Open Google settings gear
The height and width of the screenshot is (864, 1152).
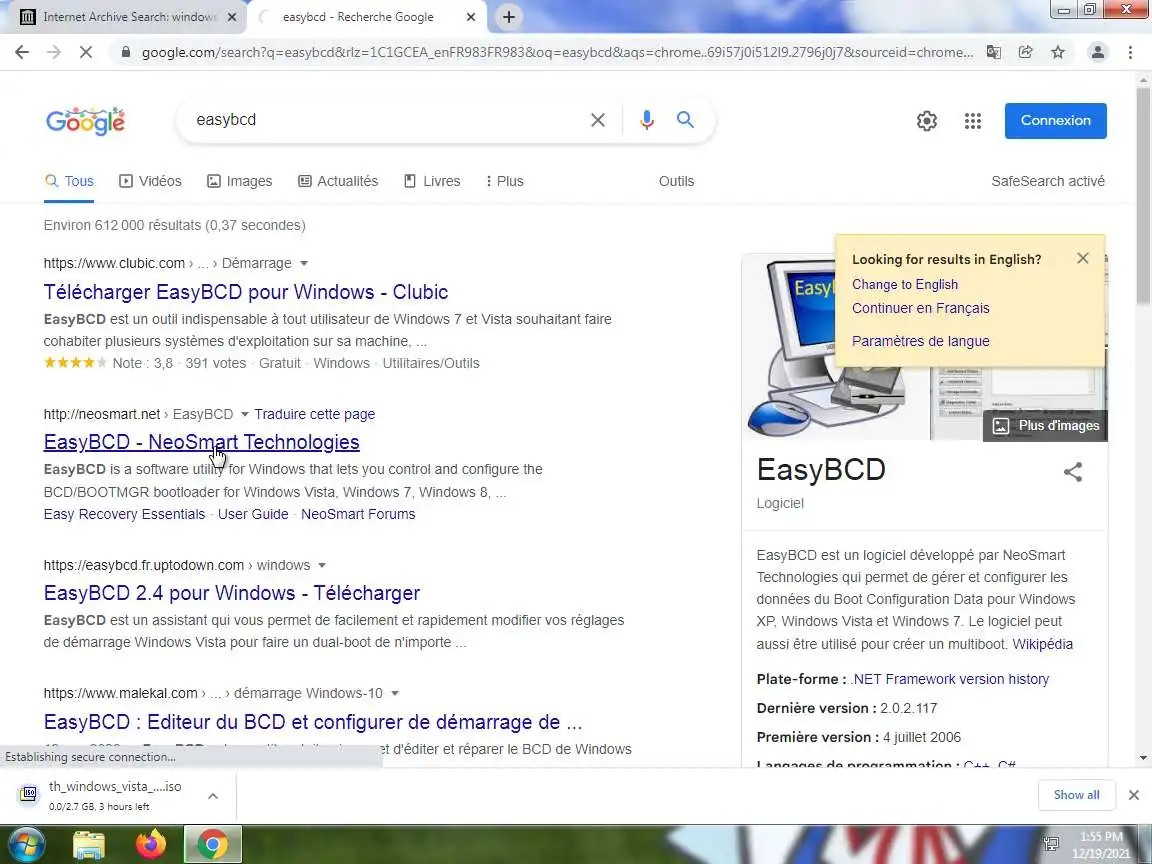926,121
